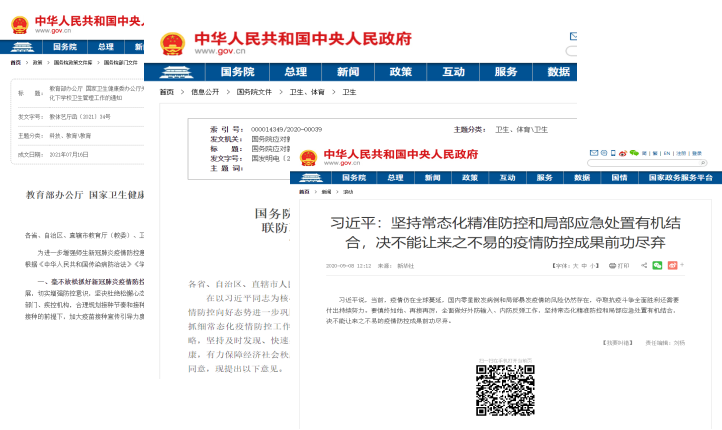Set article font size to 大

click(572, 266)
